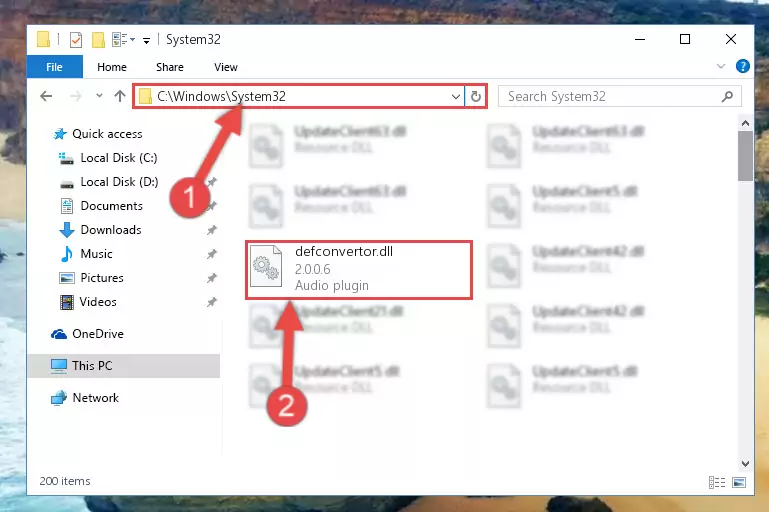The width and height of the screenshot is (769, 512).
Task: Click the pin icon beside Music
Action: pos(211,254)
